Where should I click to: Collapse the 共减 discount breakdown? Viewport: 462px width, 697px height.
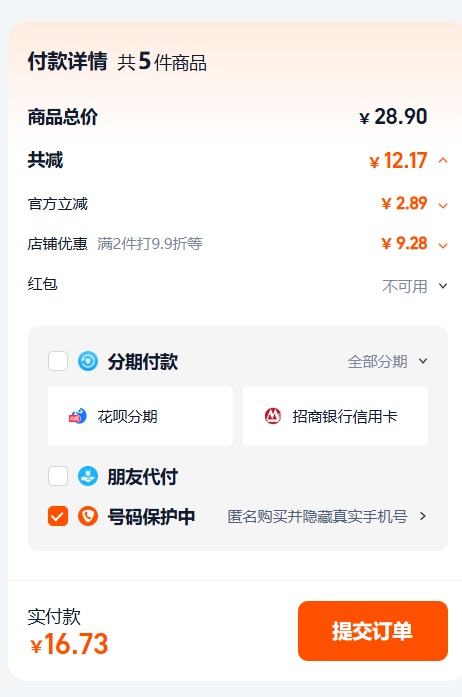click(442, 160)
